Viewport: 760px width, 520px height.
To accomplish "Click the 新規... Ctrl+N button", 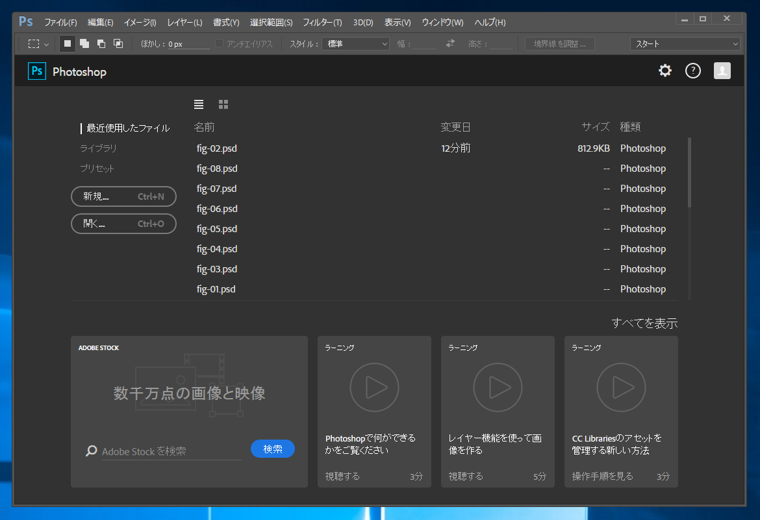I will (124, 196).
